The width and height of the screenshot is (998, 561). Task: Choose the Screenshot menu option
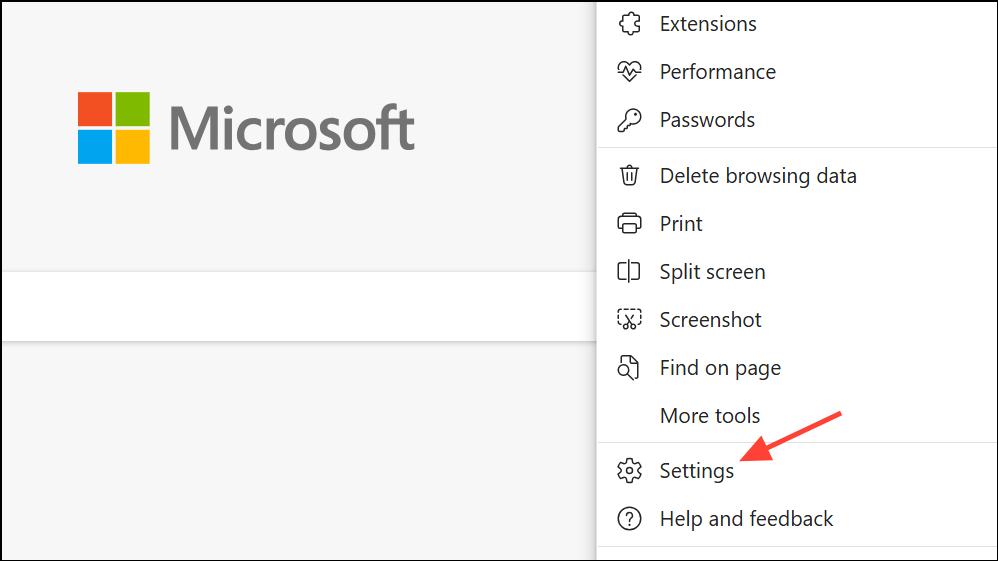tap(797, 319)
